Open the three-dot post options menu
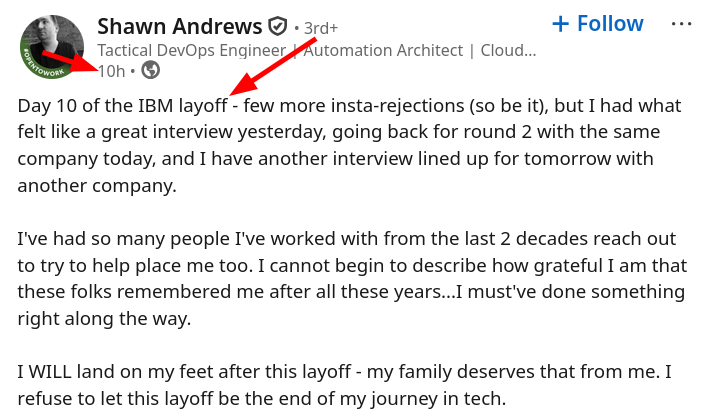The image size is (713, 417). tap(681, 24)
